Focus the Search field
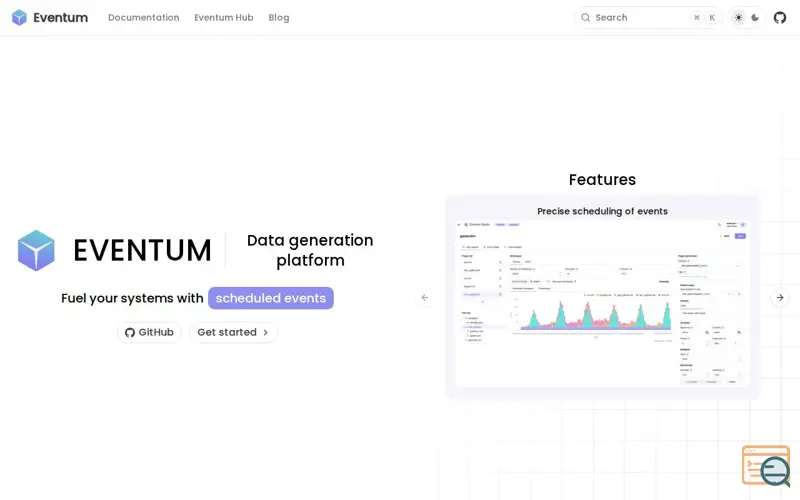The width and height of the screenshot is (800, 500). [648, 17]
